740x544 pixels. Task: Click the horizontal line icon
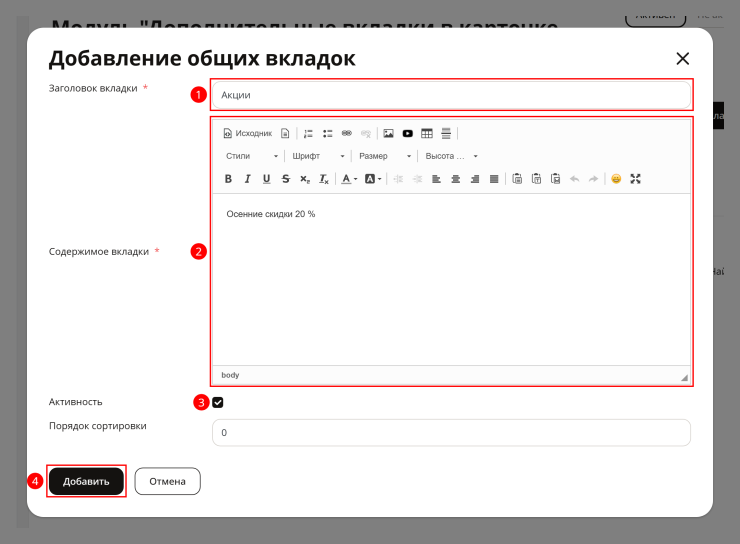(x=446, y=134)
